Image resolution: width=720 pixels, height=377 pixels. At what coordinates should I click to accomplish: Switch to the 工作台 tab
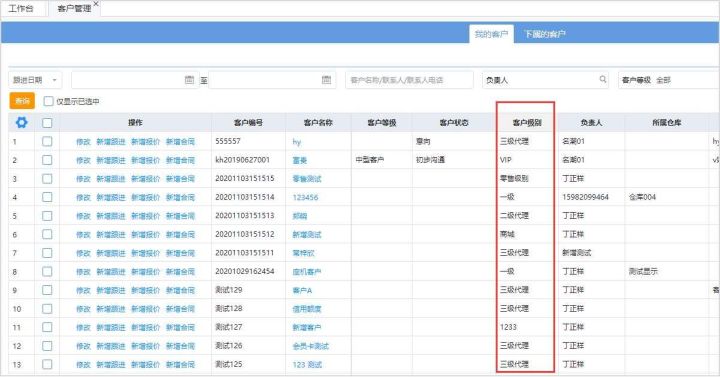[21, 8]
